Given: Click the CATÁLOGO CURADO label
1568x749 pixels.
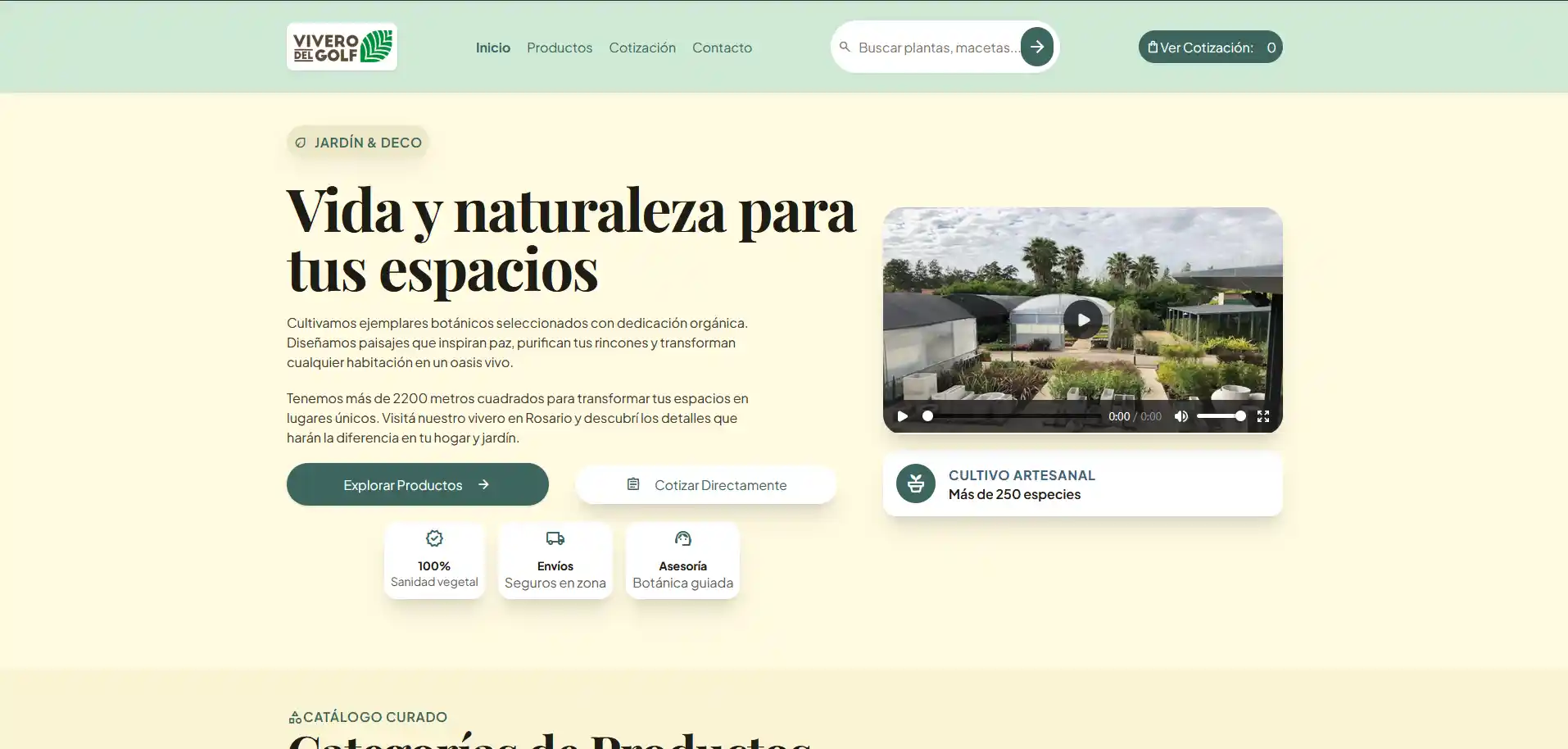Looking at the screenshot, I should click(375, 717).
